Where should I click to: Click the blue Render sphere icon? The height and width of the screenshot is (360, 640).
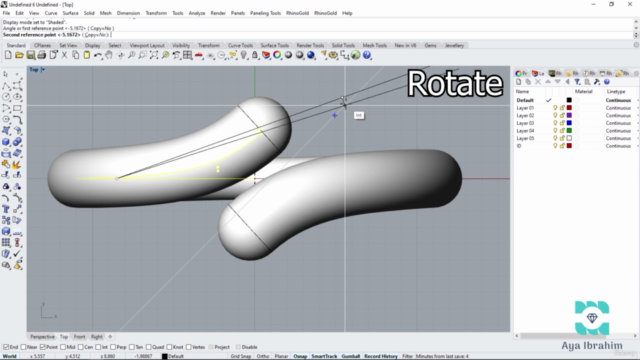(311, 55)
